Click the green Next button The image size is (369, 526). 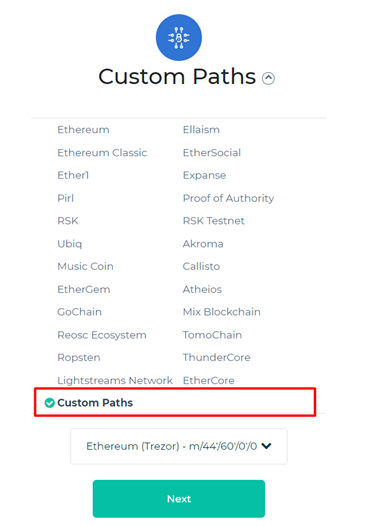tap(179, 499)
